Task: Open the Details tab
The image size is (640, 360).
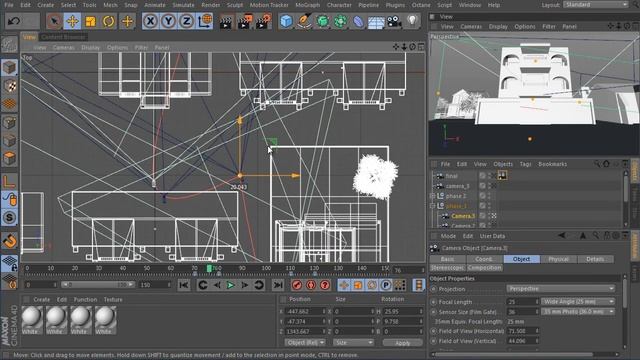Action: (595, 259)
